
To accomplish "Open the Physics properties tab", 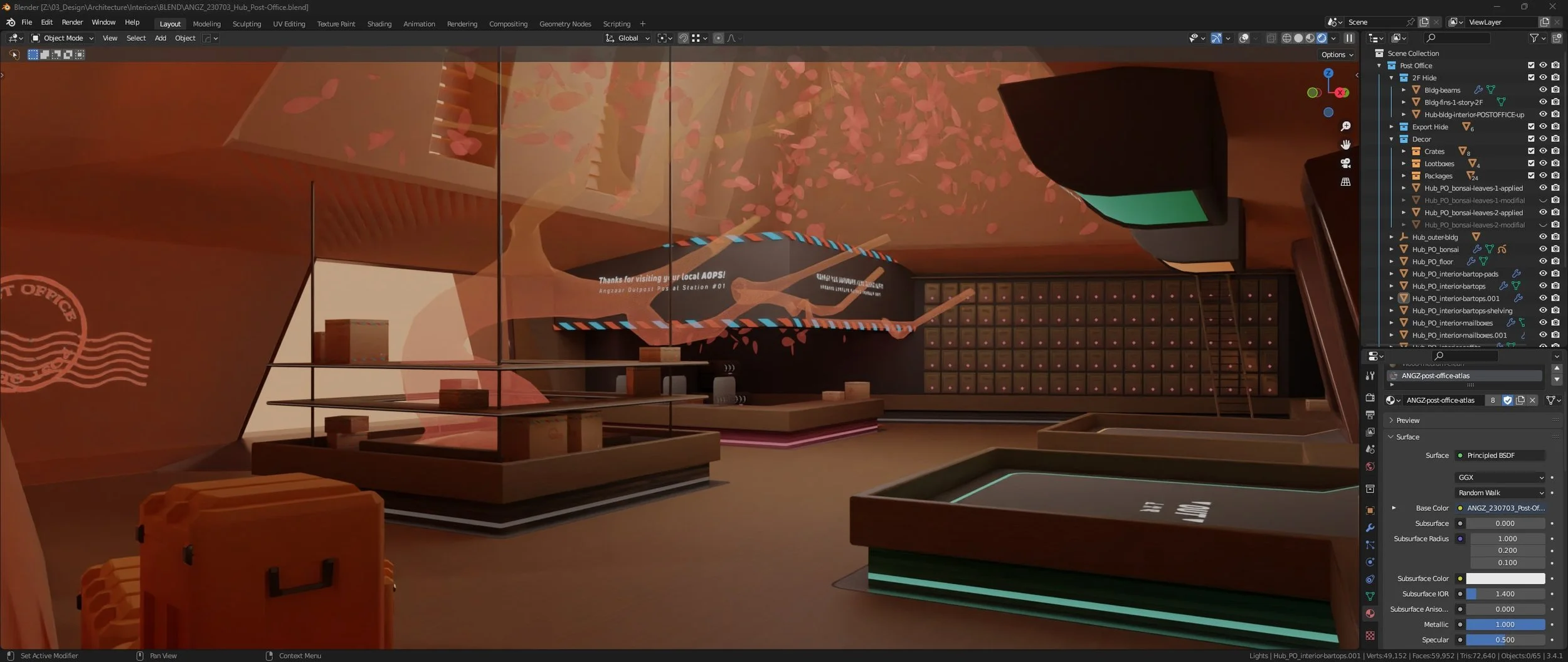I will (1370, 562).
